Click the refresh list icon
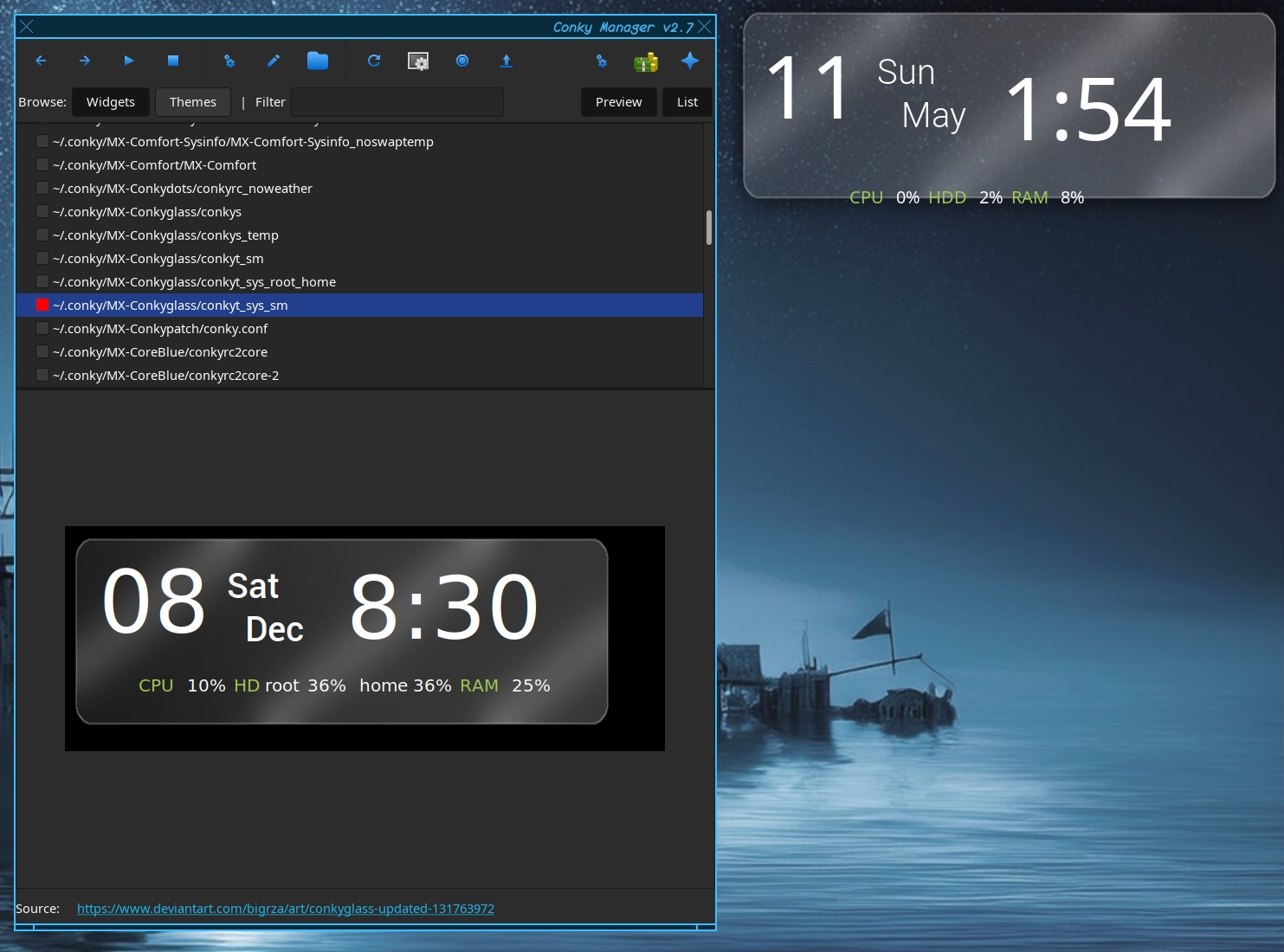The image size is (1284, 952). click(x=374, y=61)
